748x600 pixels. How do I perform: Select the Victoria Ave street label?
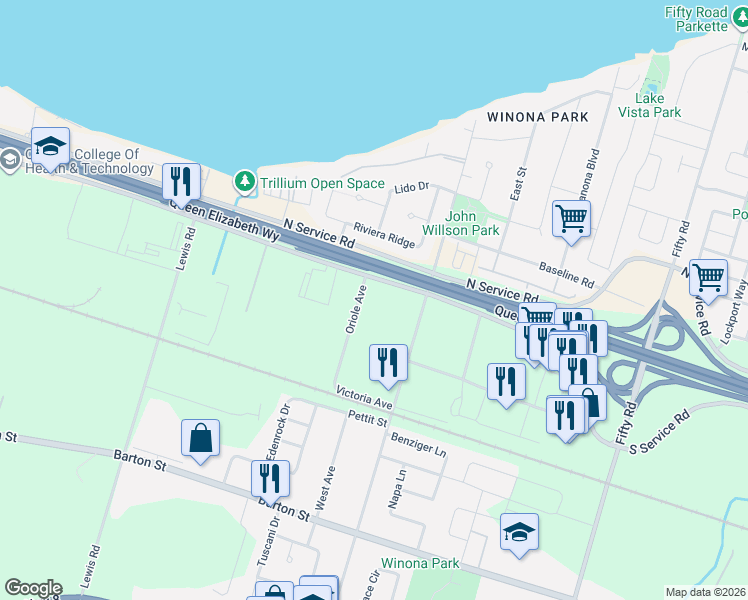[364, 397]
